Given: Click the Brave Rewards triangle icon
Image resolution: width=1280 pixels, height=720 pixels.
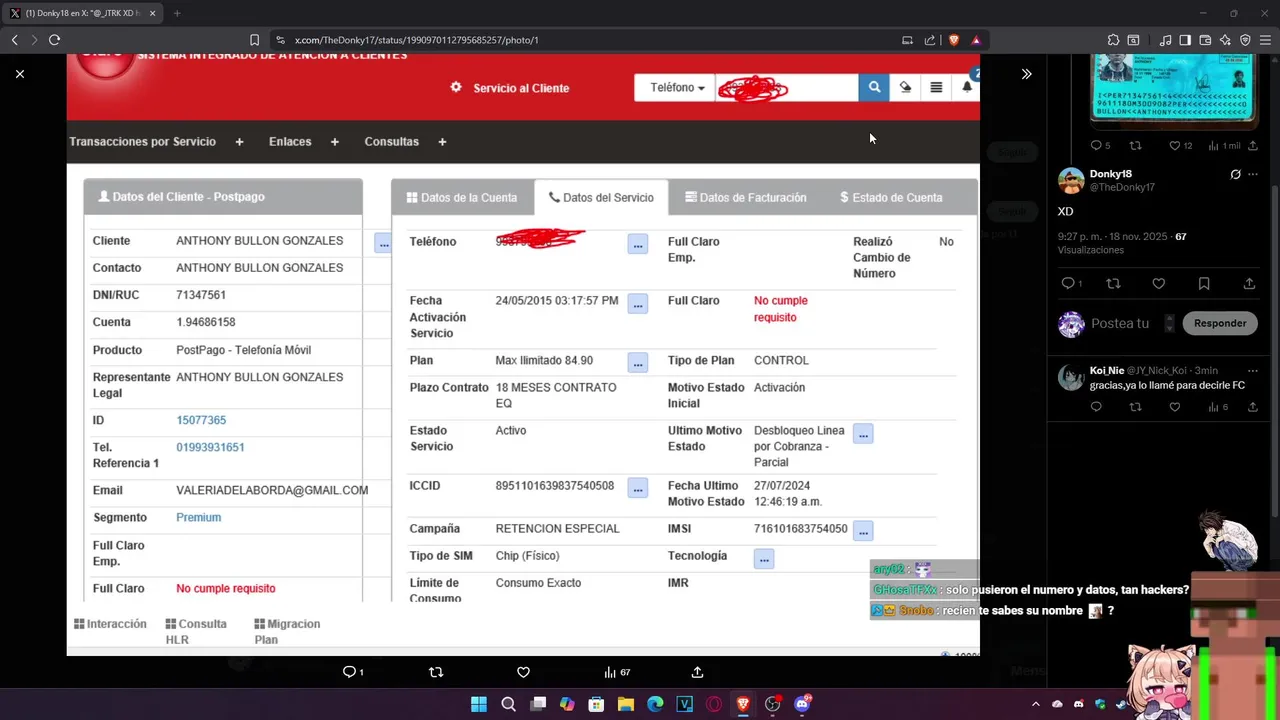Looking at the screenshot, I should (976, 40).
